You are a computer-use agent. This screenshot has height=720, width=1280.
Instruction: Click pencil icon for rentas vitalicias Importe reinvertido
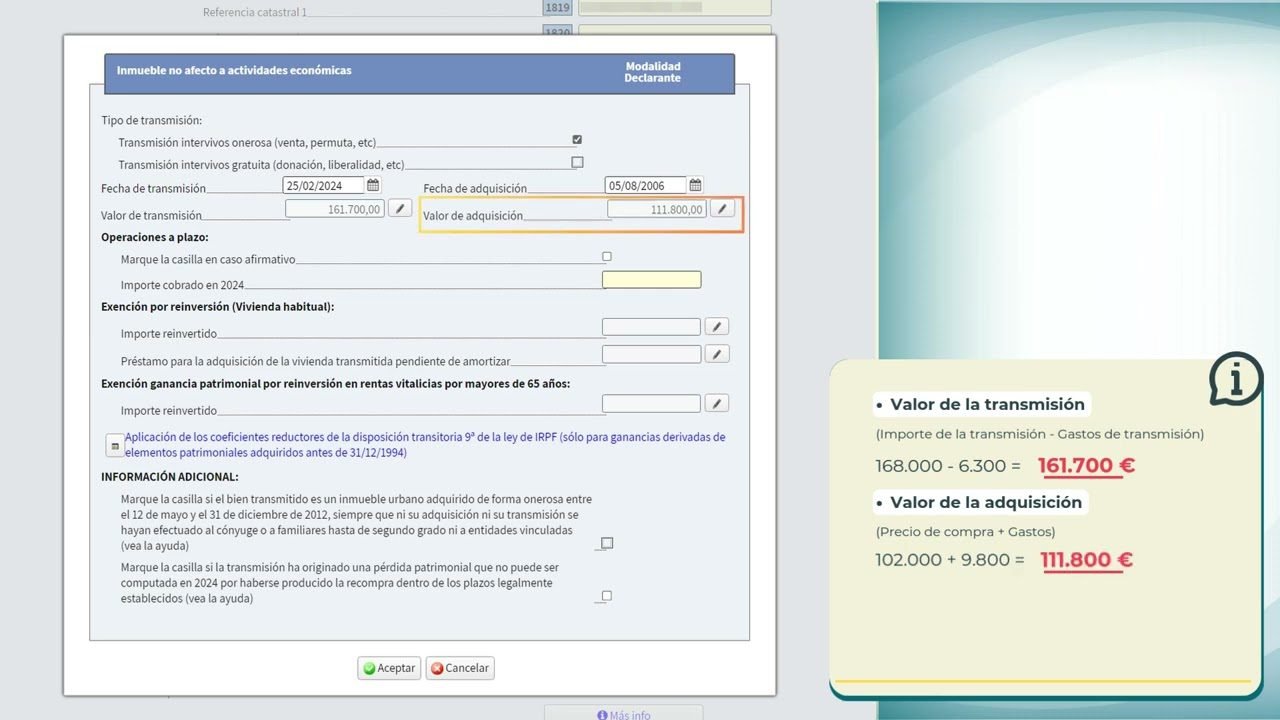pos(717,403)
